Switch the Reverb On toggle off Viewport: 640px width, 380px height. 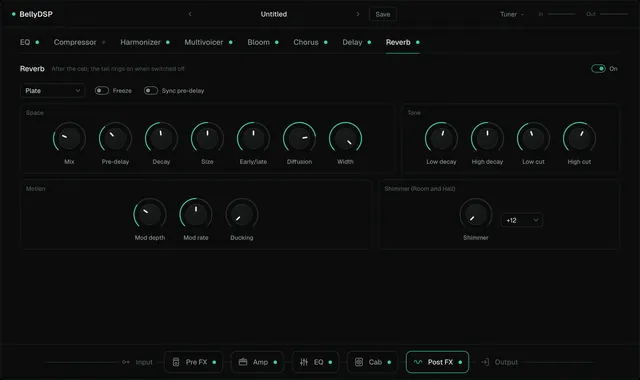(x=598, y=69)
